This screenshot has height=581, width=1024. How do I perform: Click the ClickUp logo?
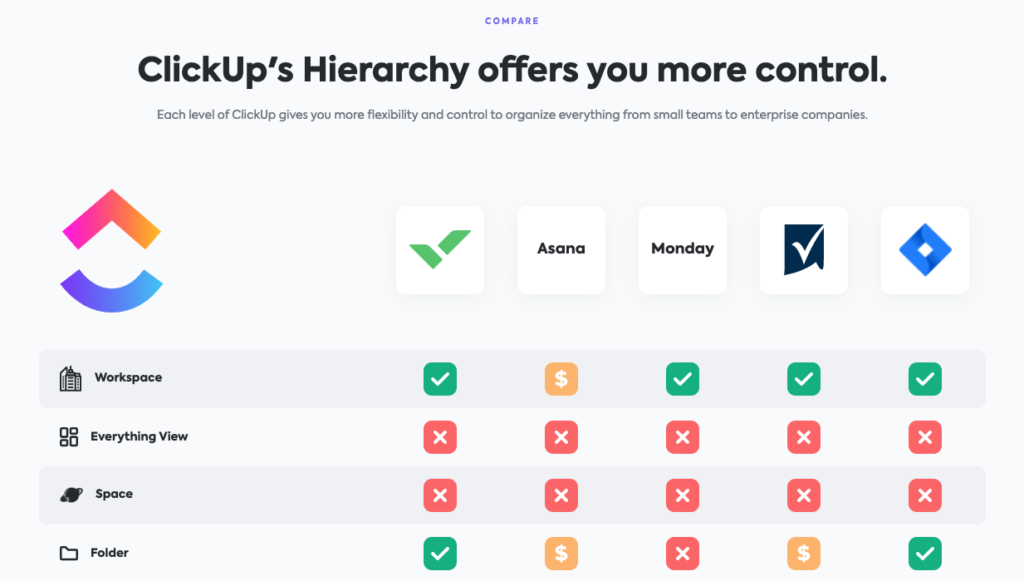point(112,251)
